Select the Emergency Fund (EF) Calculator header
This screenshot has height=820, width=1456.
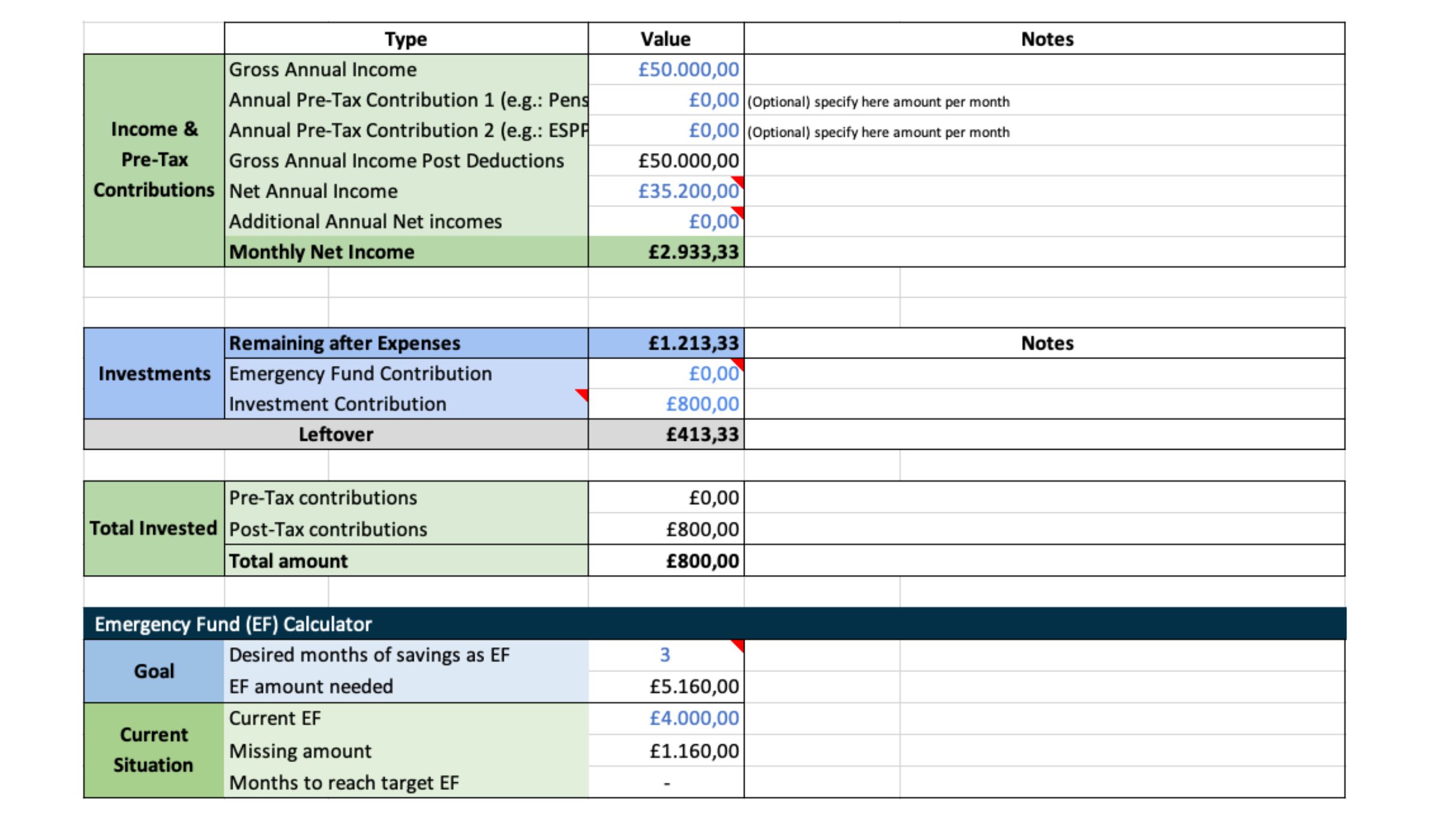(234, 624)
